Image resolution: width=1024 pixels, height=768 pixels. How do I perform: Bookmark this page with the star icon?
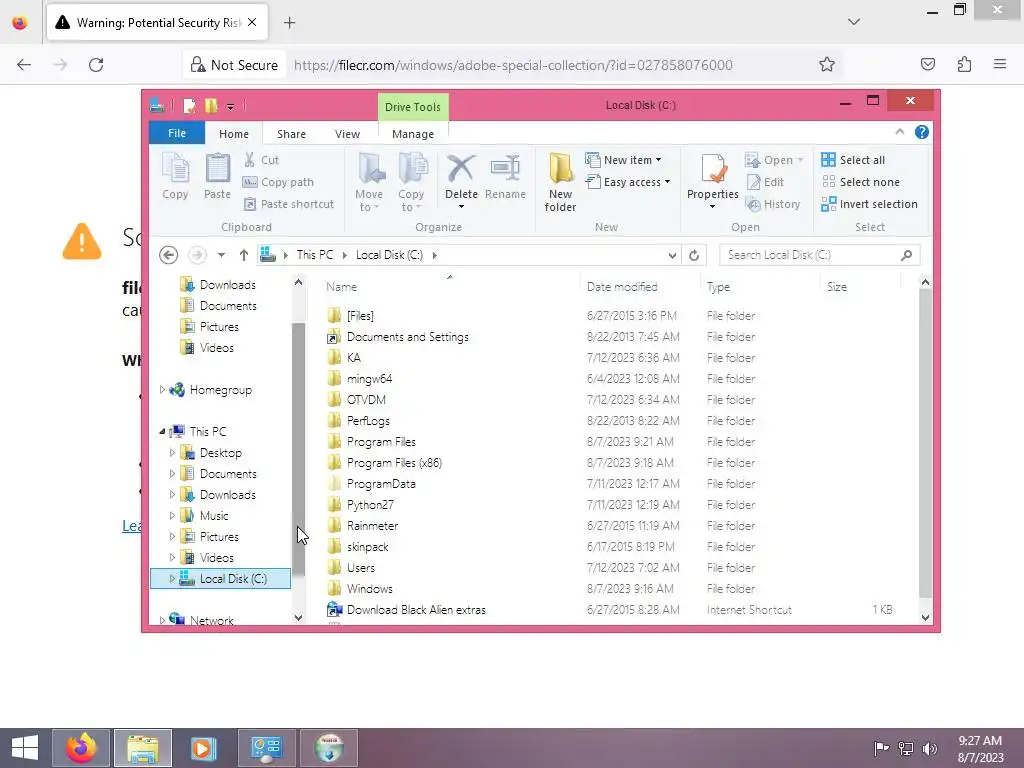tap(827, 65)
